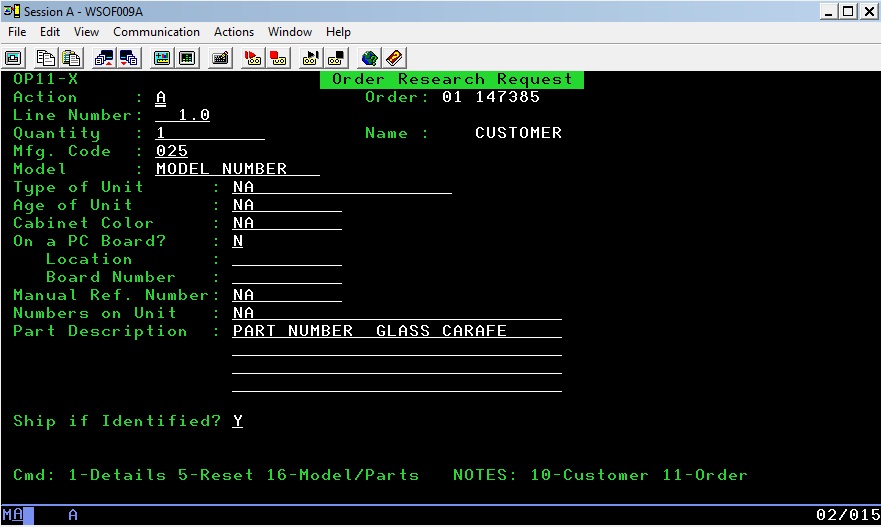Click the help book icon in toolbar

click(394, 58)
